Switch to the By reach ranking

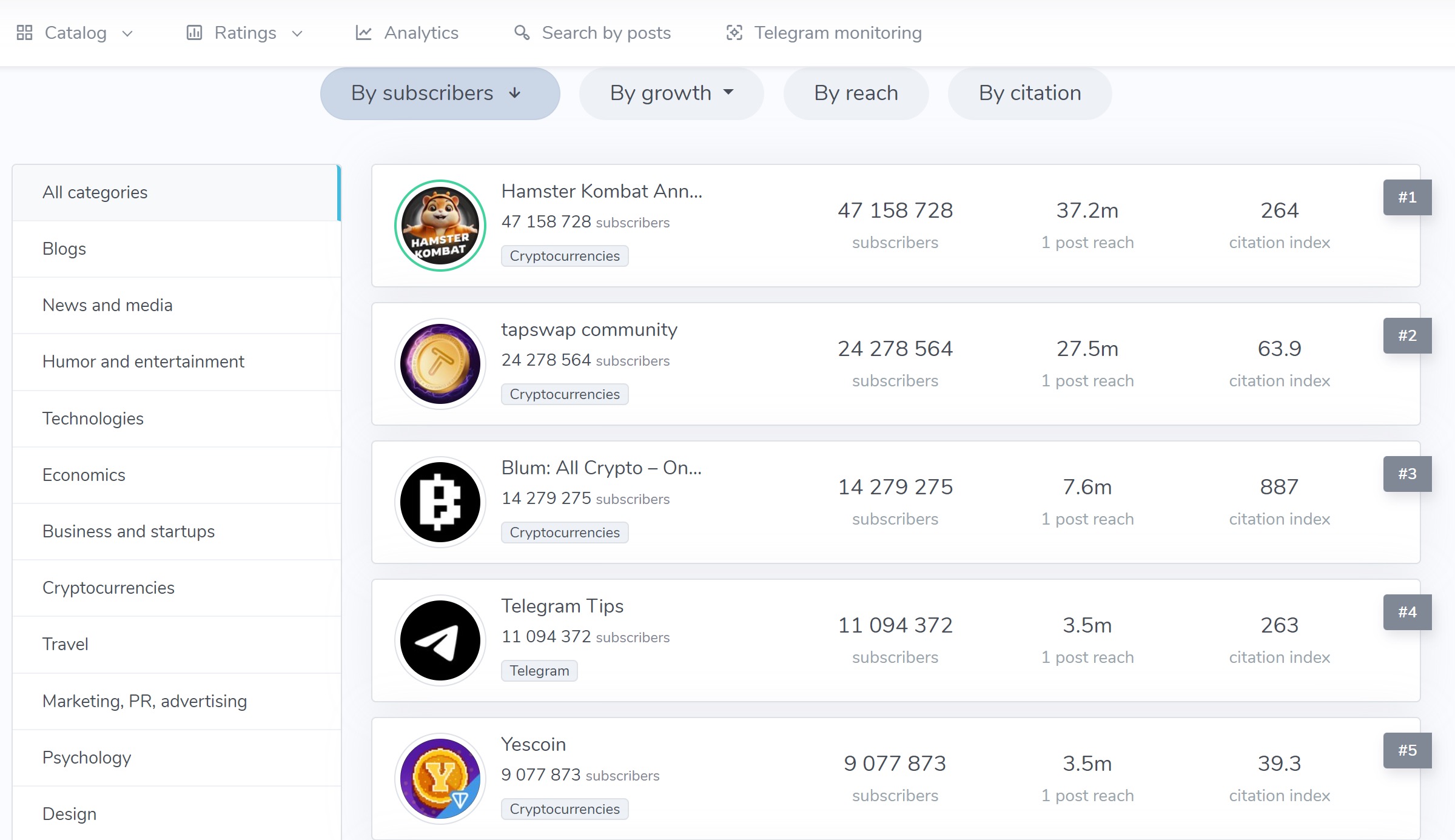click(856, 93)
